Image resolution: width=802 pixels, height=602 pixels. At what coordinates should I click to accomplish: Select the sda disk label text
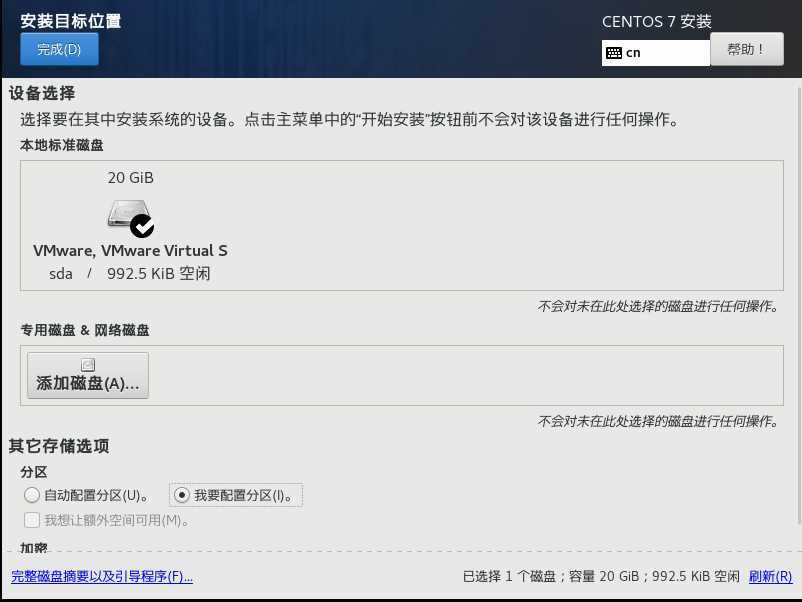click(61, 274)
